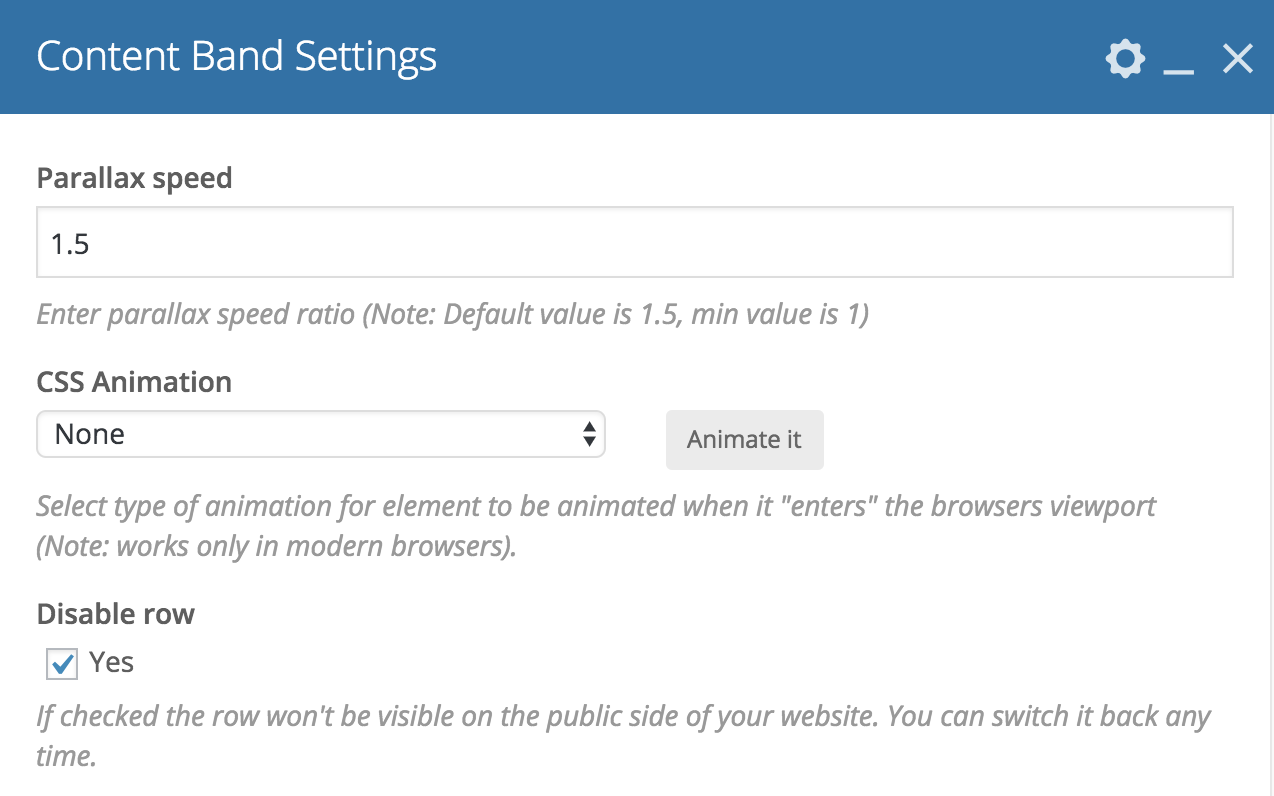Click the Yes label beside the checkbox
Screen dimensions: 1274x796
[x=111, y=662]
